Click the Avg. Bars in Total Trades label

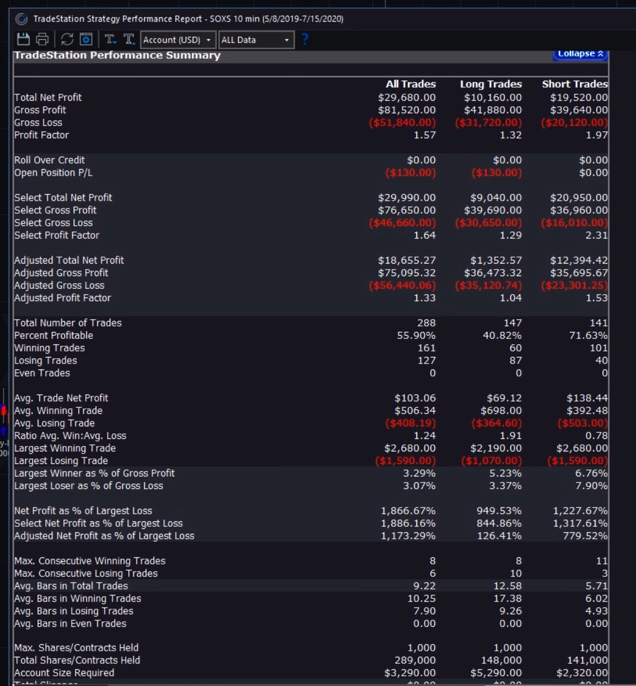click(71, 586)
